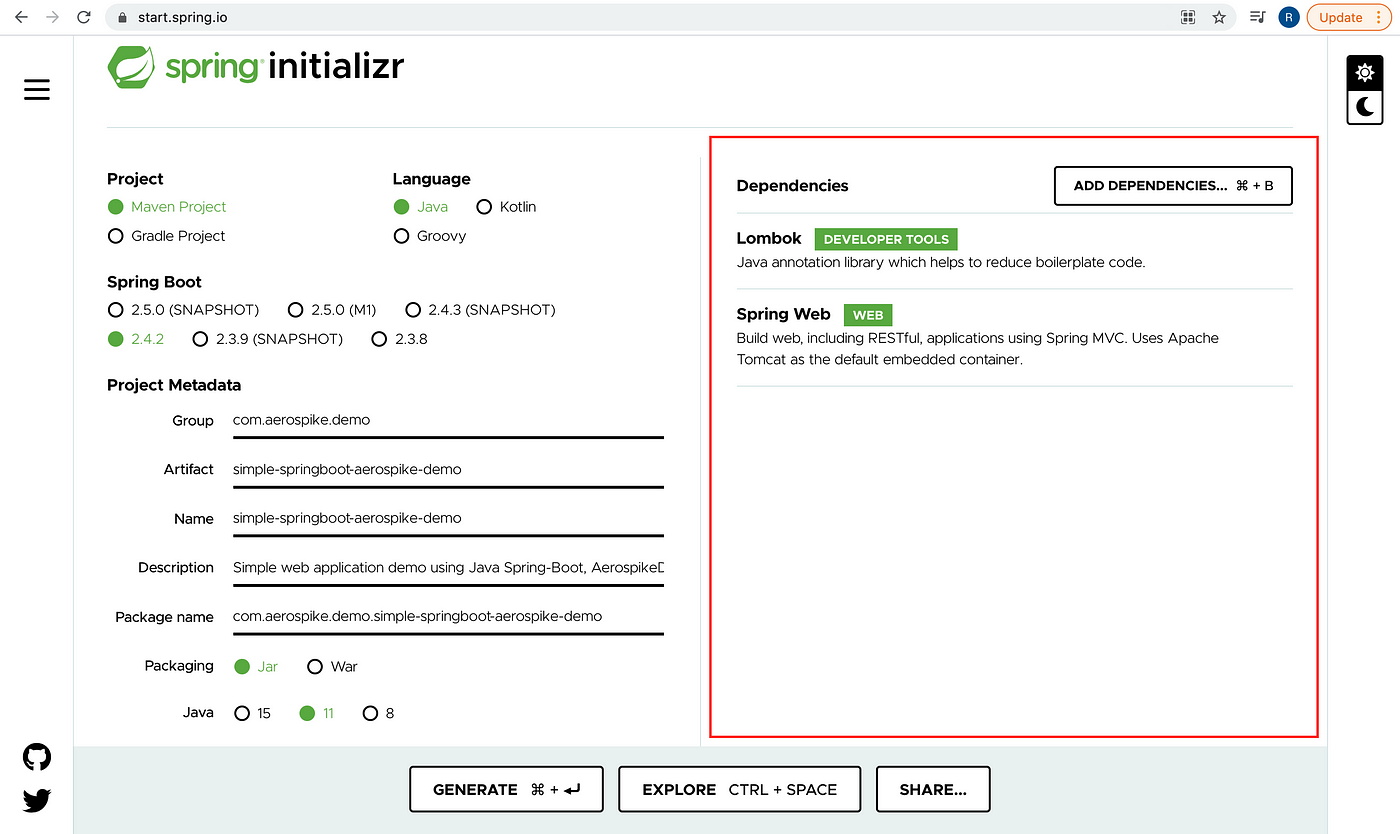Edit the Group field
The width and height of the screenshot is (1400, 834).
point(448,421)
